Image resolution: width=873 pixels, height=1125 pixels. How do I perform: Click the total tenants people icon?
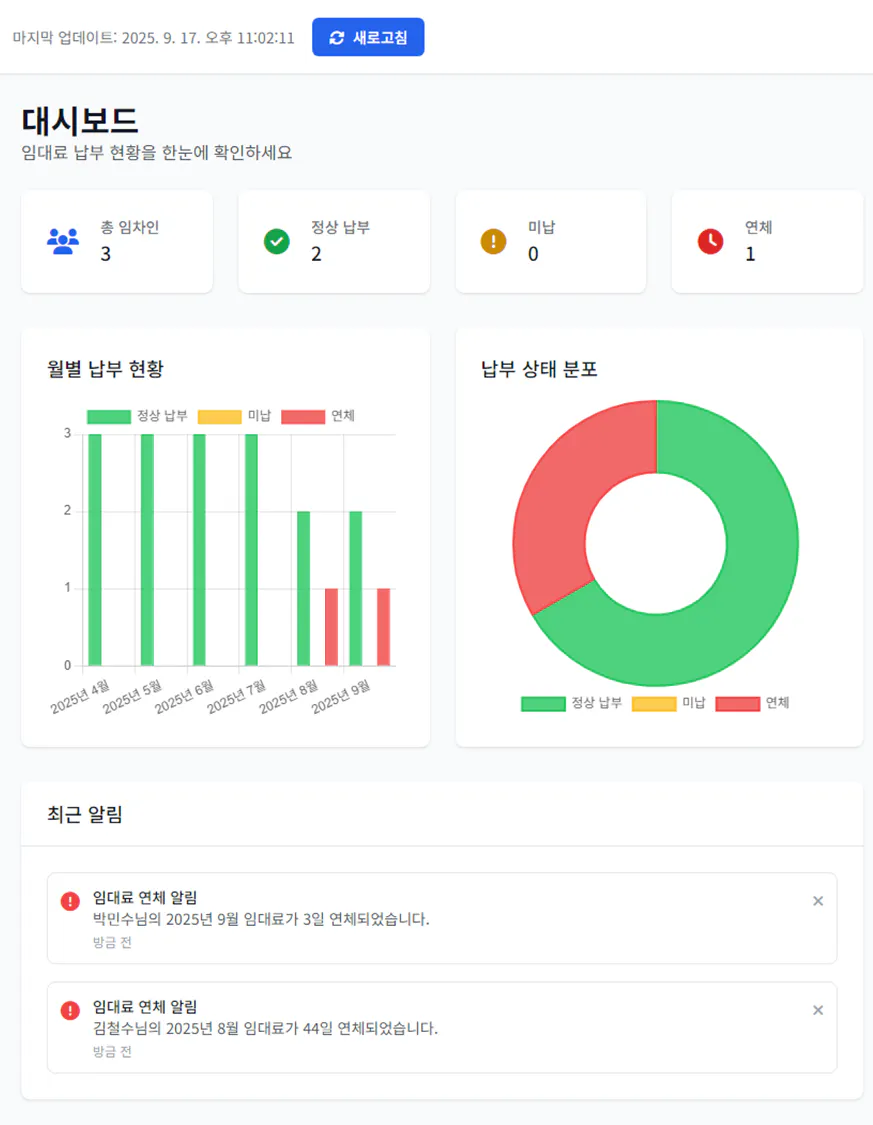pyautogui.click(x=63, y=241)
